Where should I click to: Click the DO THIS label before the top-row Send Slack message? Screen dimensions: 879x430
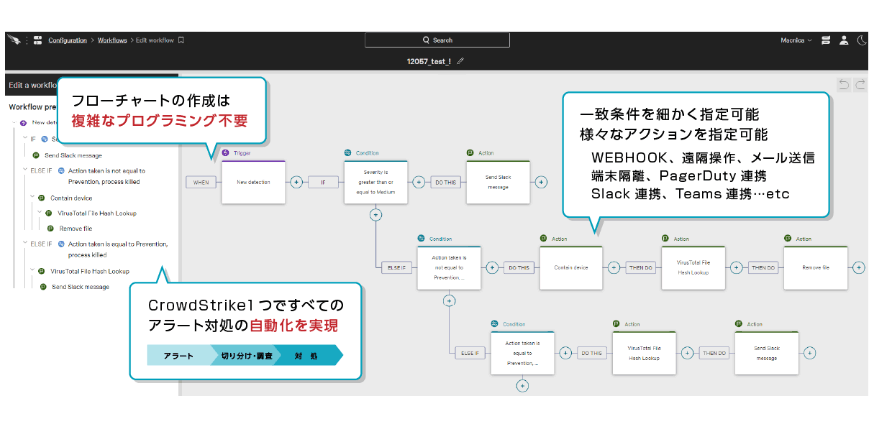pyautogui.click(x=445, y=182)
